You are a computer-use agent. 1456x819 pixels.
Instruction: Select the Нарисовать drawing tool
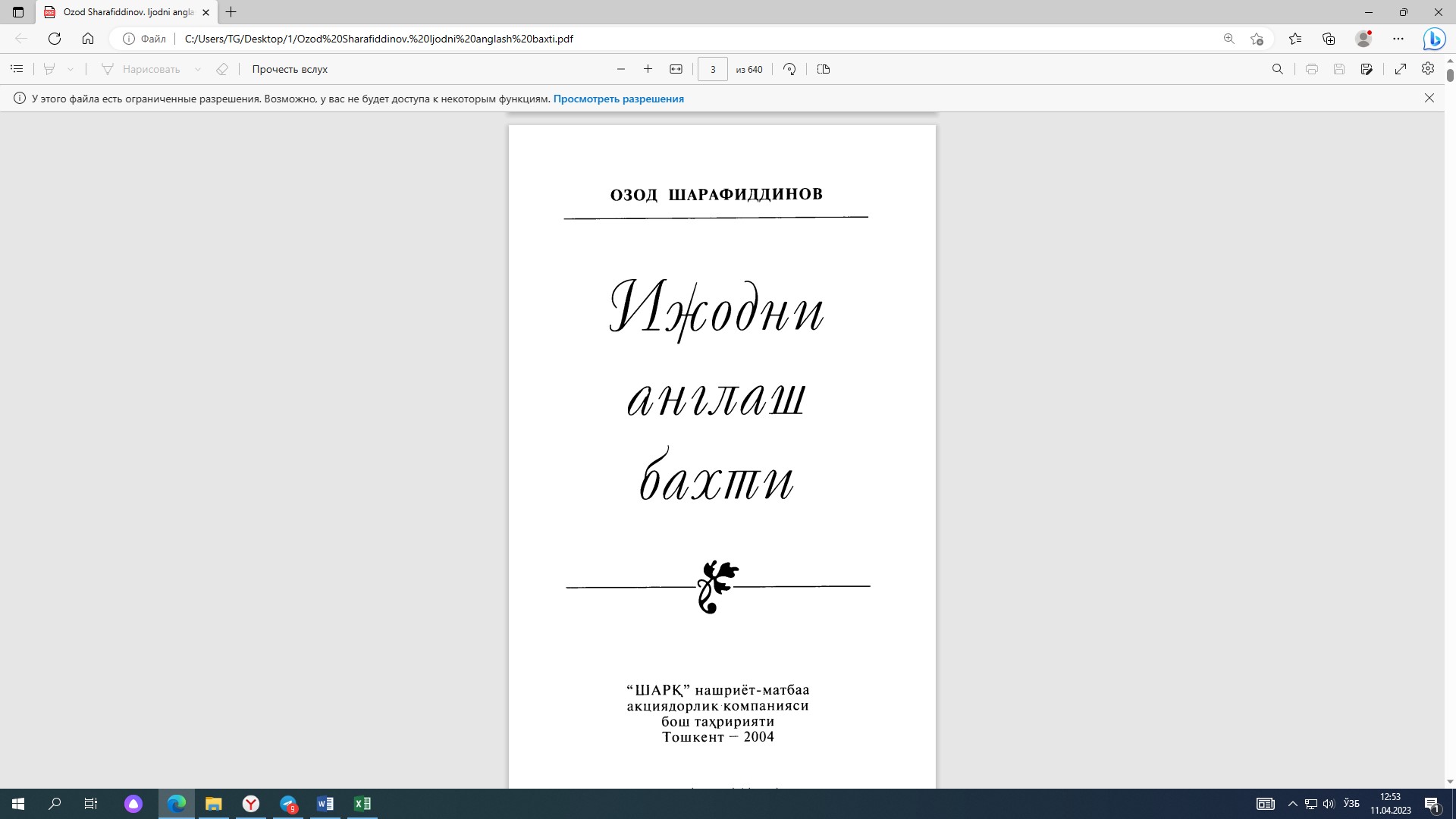pos(144,69)
